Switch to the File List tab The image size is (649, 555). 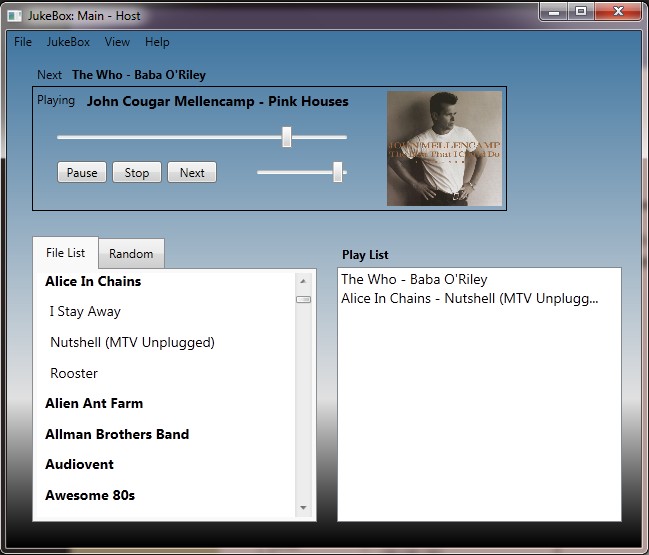[65, 253]
